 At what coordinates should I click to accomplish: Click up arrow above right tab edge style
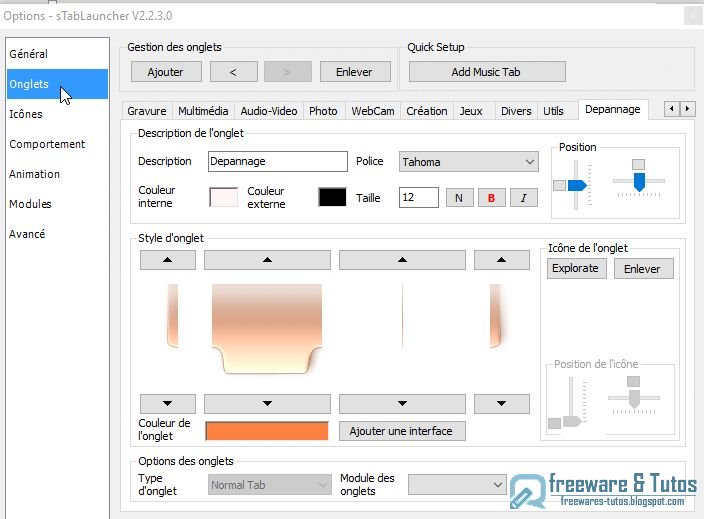coord(502,260)
